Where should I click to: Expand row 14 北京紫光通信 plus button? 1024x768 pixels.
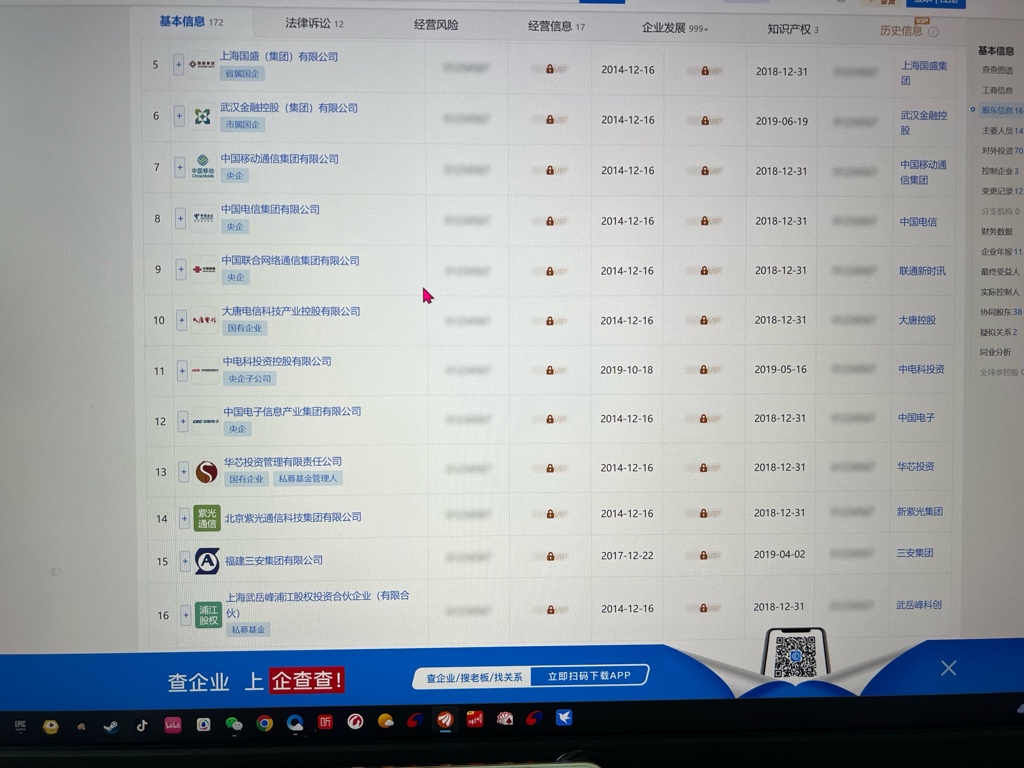point(184,519)
